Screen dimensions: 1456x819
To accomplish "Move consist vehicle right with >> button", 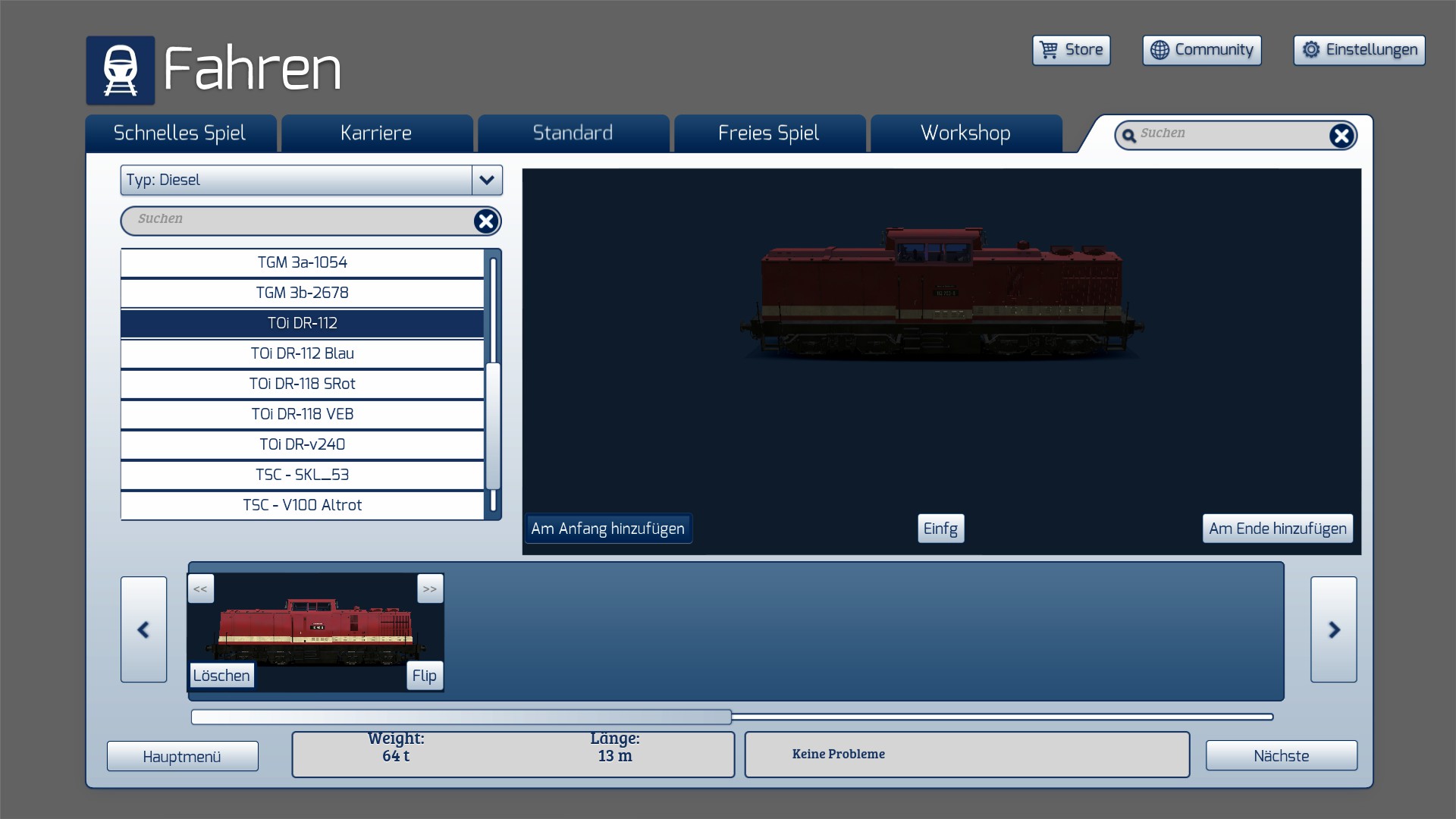I will [430, 589].
